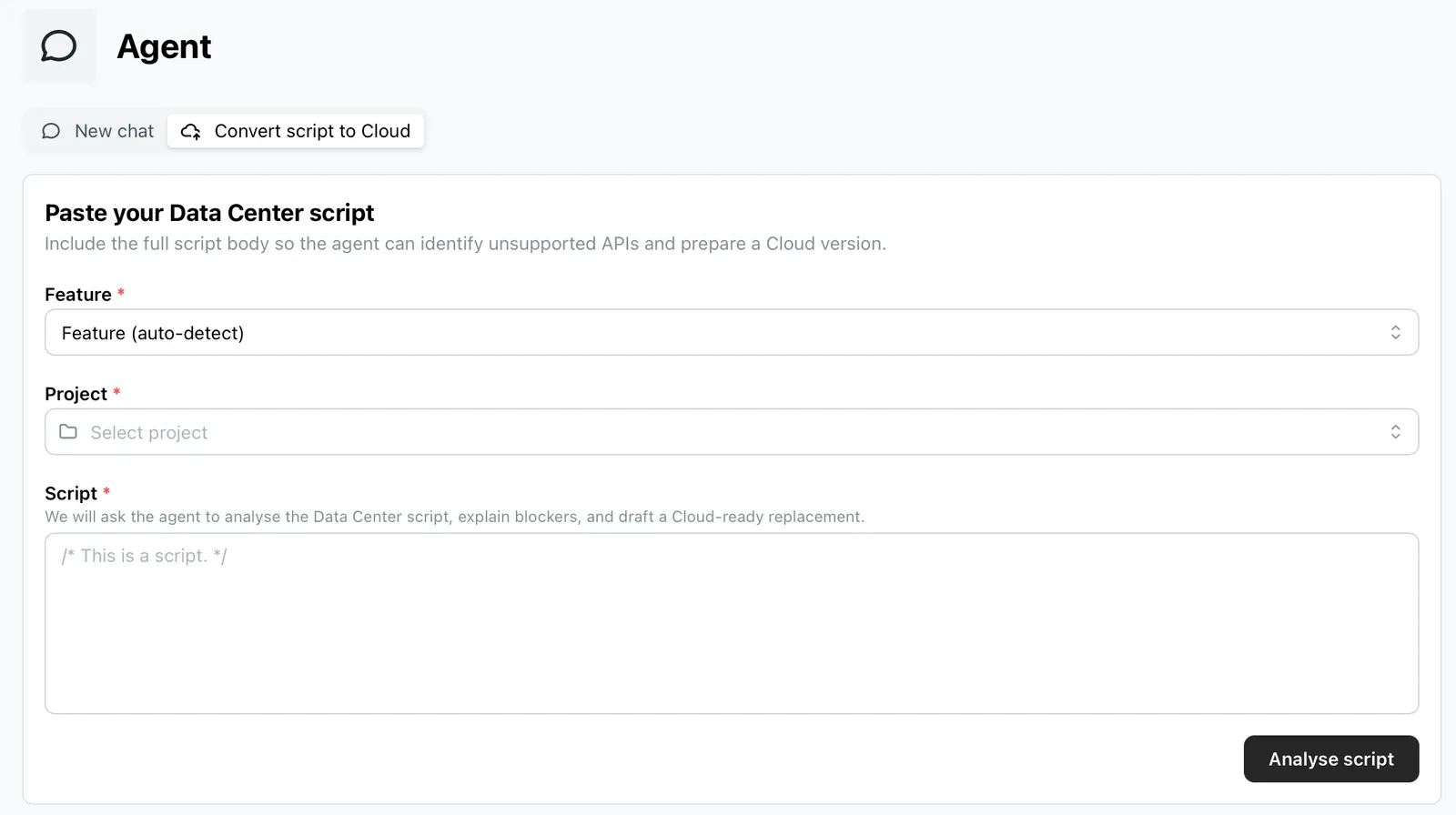Click the Script field label
The image size is (1456, 815).
tap(71, 493)
